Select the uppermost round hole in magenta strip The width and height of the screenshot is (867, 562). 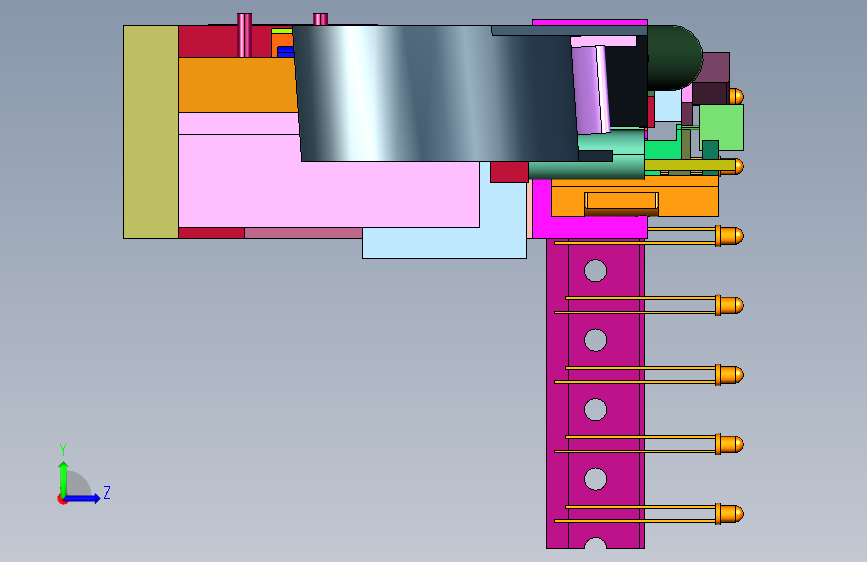[596, 271]
